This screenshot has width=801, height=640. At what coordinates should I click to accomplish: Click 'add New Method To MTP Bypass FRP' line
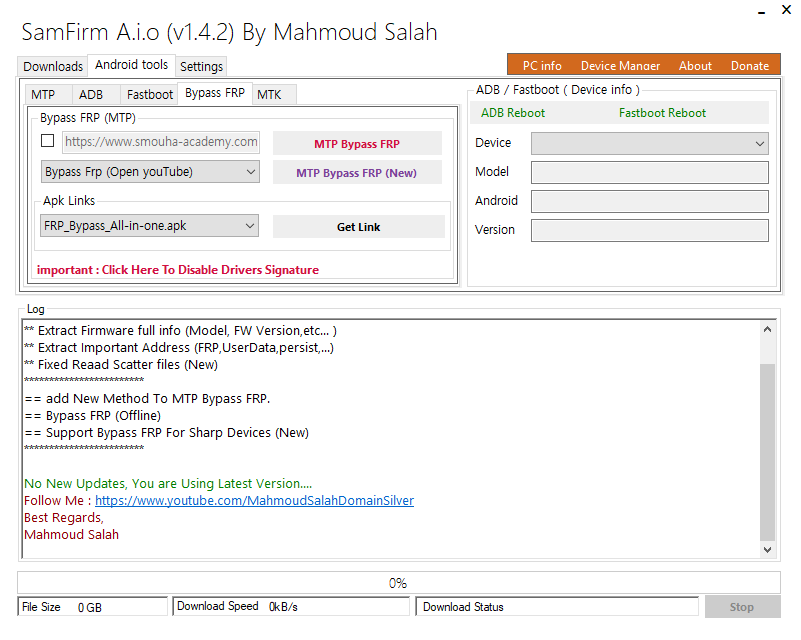(x=147, y=398)
